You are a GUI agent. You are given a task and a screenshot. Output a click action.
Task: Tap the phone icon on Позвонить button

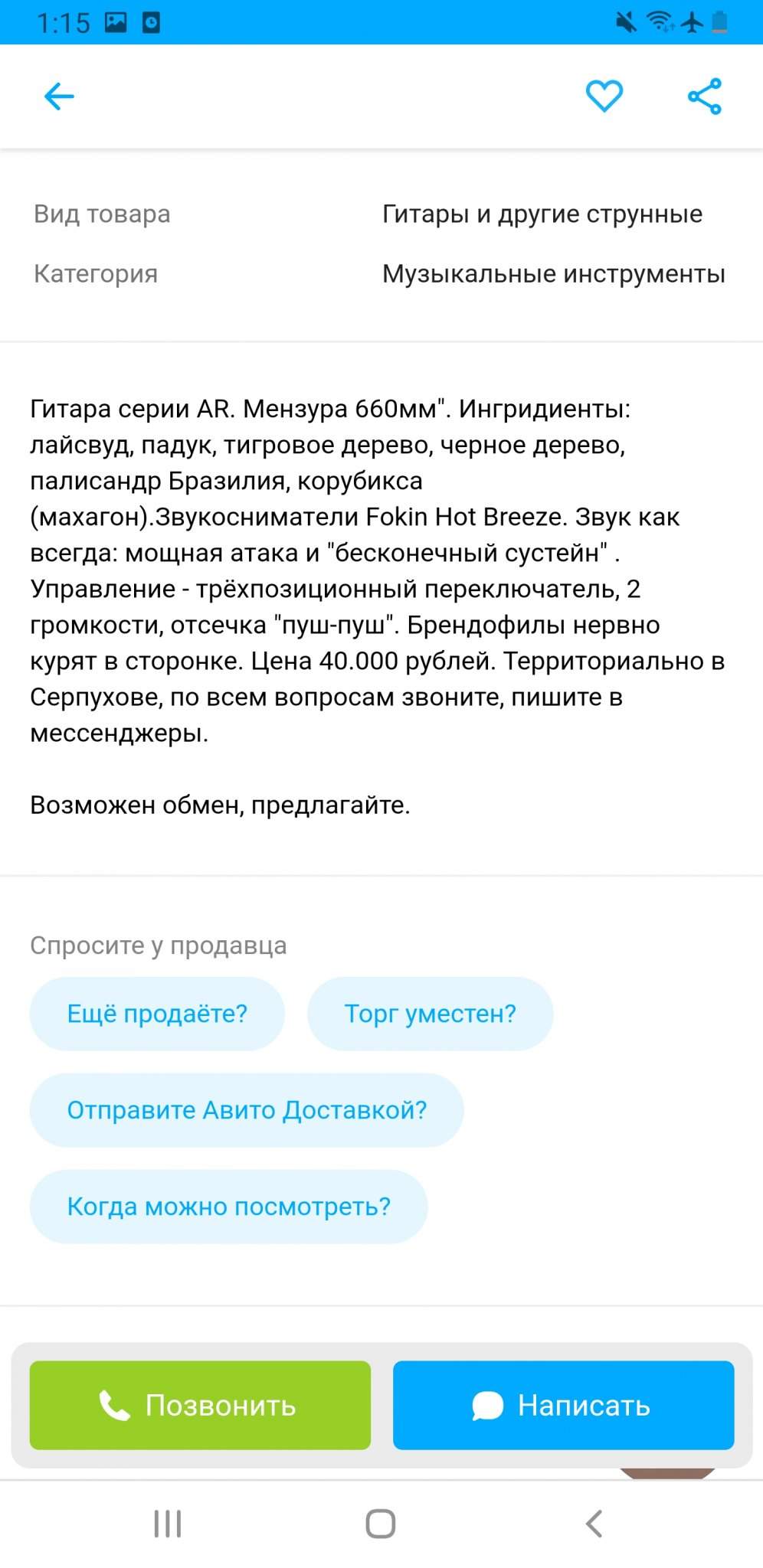point(115,1406)
